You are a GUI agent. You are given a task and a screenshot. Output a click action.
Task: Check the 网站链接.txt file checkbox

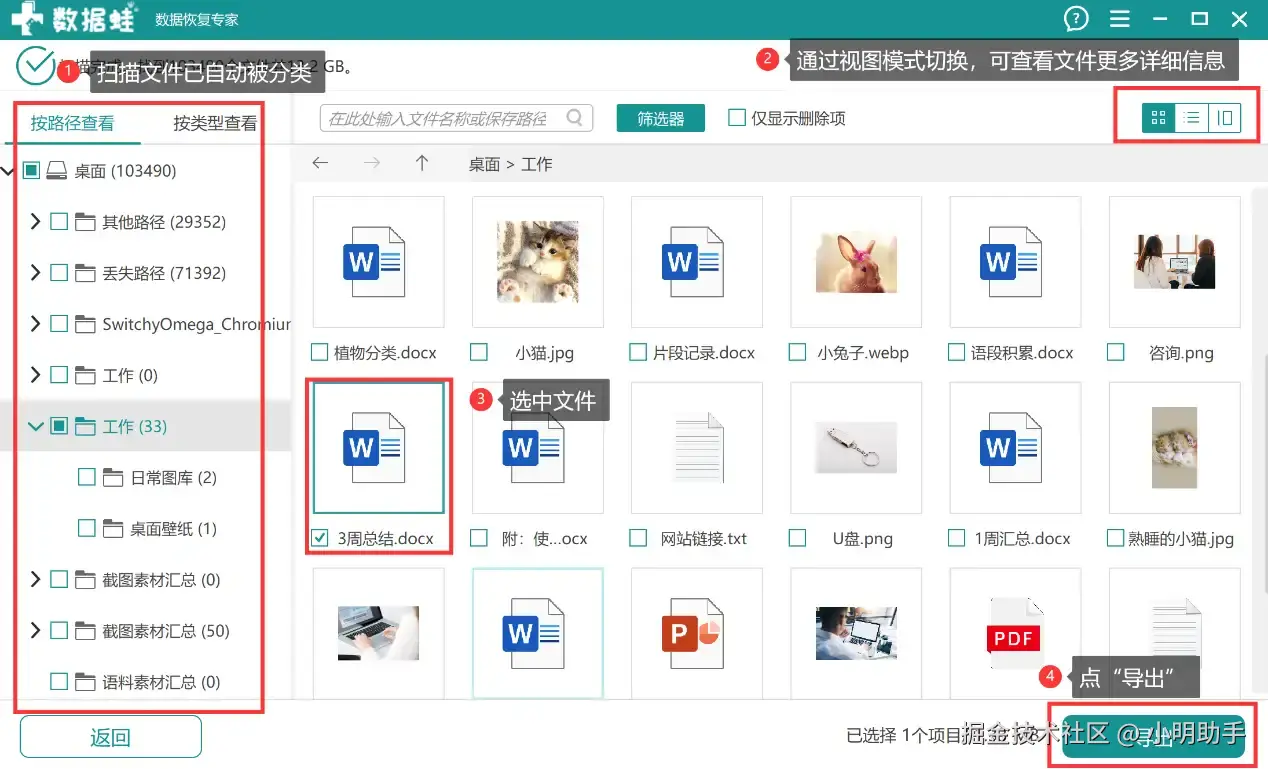[638, 538]
